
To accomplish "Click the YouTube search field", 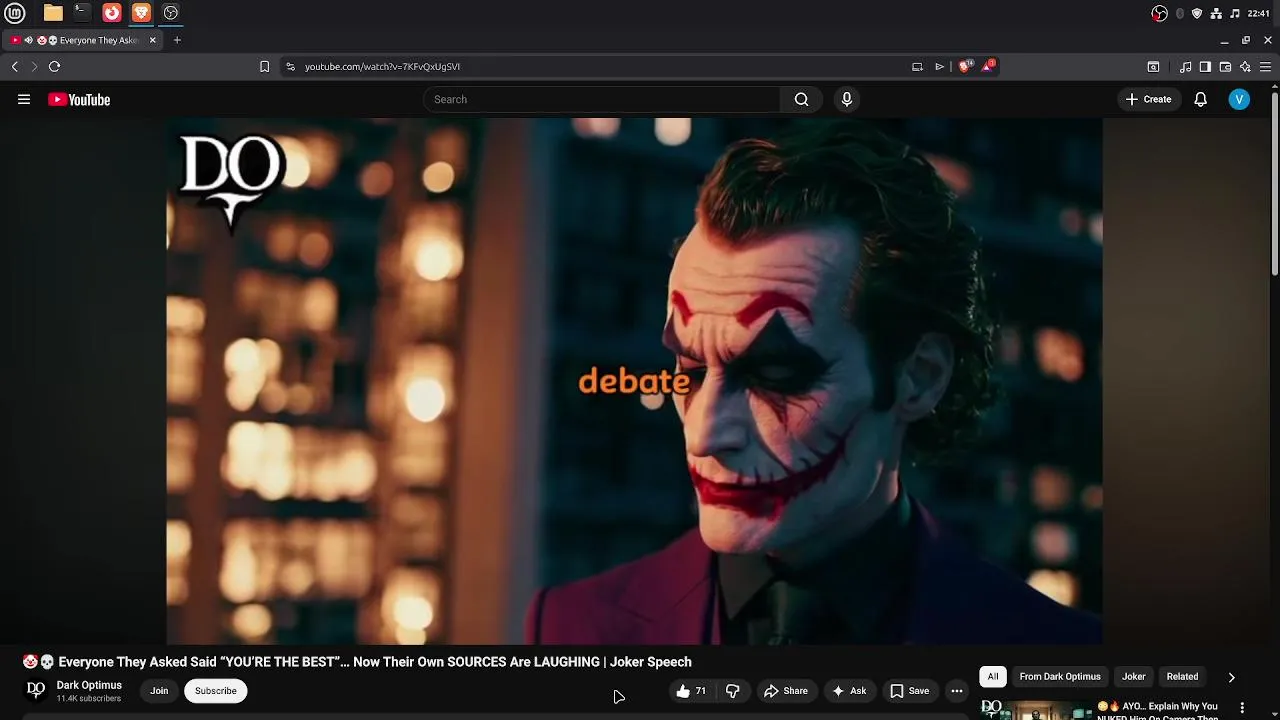I will click(602, 99).
